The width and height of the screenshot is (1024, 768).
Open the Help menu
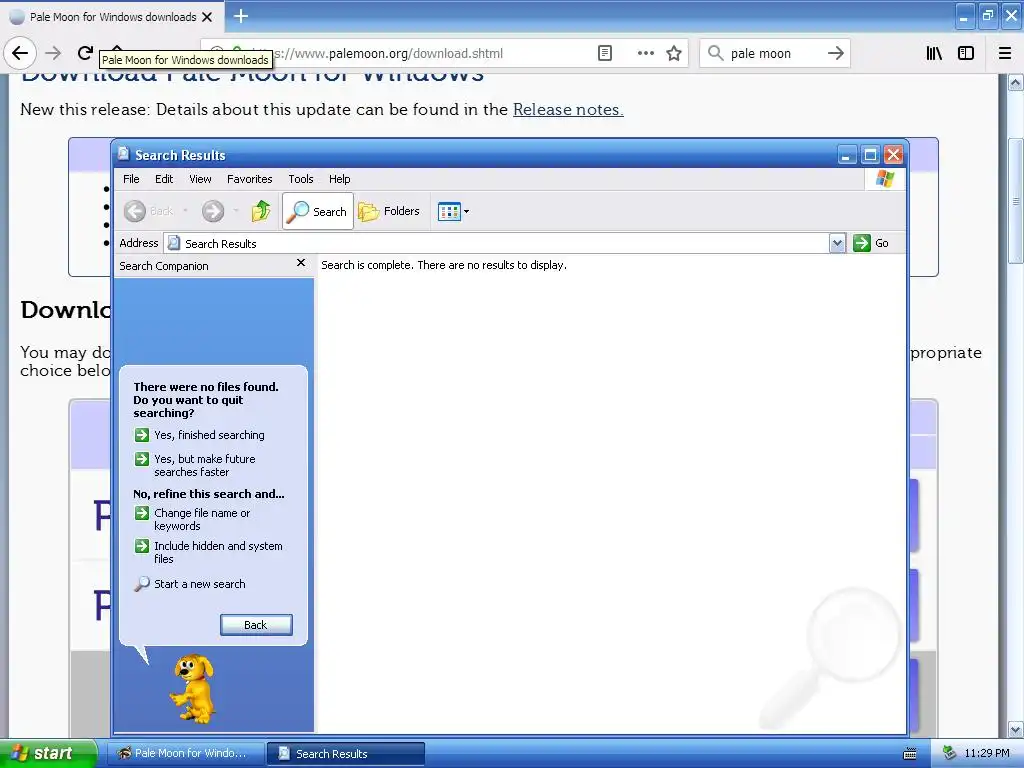(339, 179)
